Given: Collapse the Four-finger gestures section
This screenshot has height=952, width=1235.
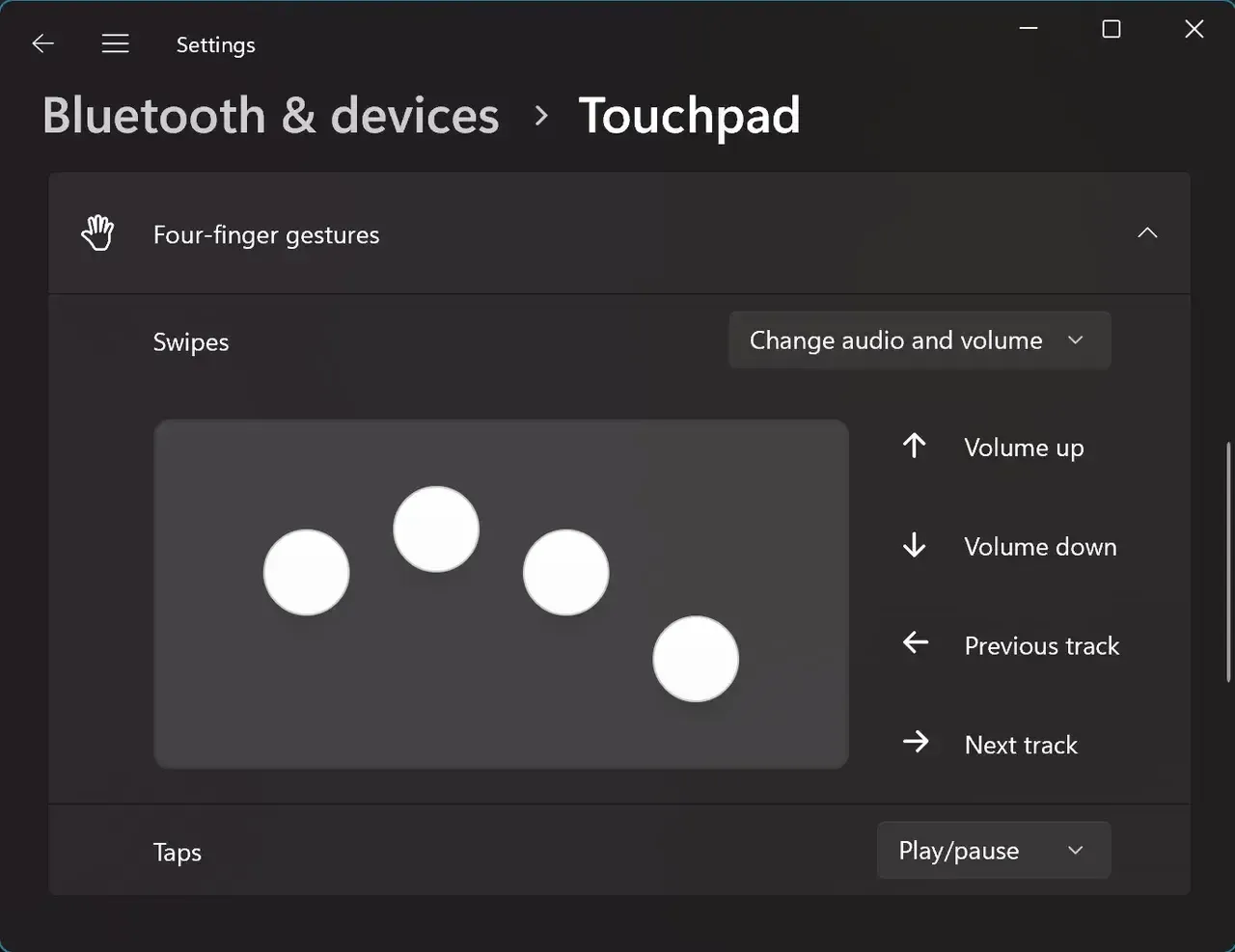Looking at the screenshot, I should (1147, 232).
